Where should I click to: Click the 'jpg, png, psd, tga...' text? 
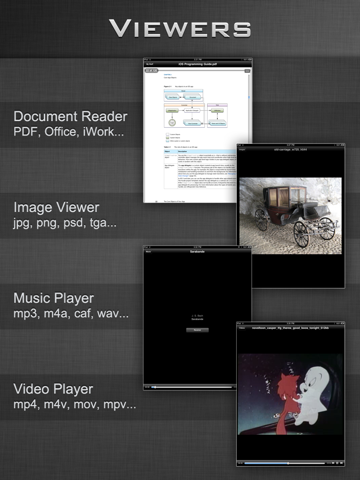tap(65, 223)
